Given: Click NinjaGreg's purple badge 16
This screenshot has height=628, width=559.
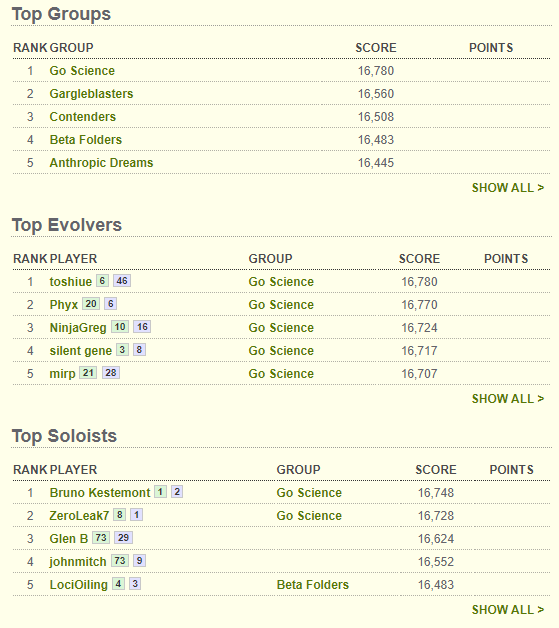Looking at the screenshot, I should pyautogui.click(x=142, y=327).
